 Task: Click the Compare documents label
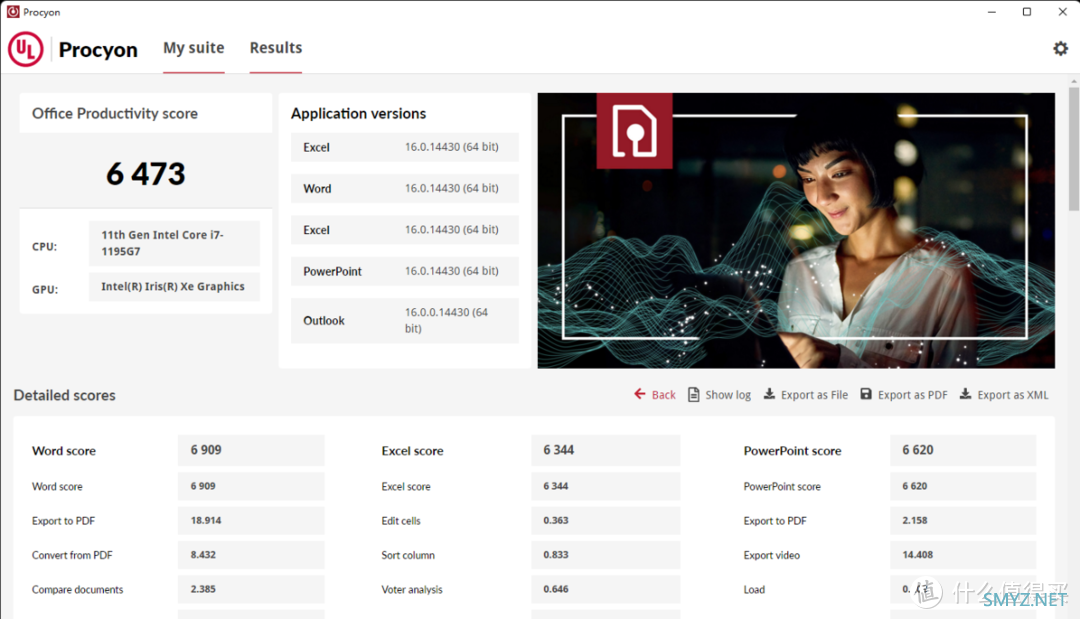tap(78, 589)
